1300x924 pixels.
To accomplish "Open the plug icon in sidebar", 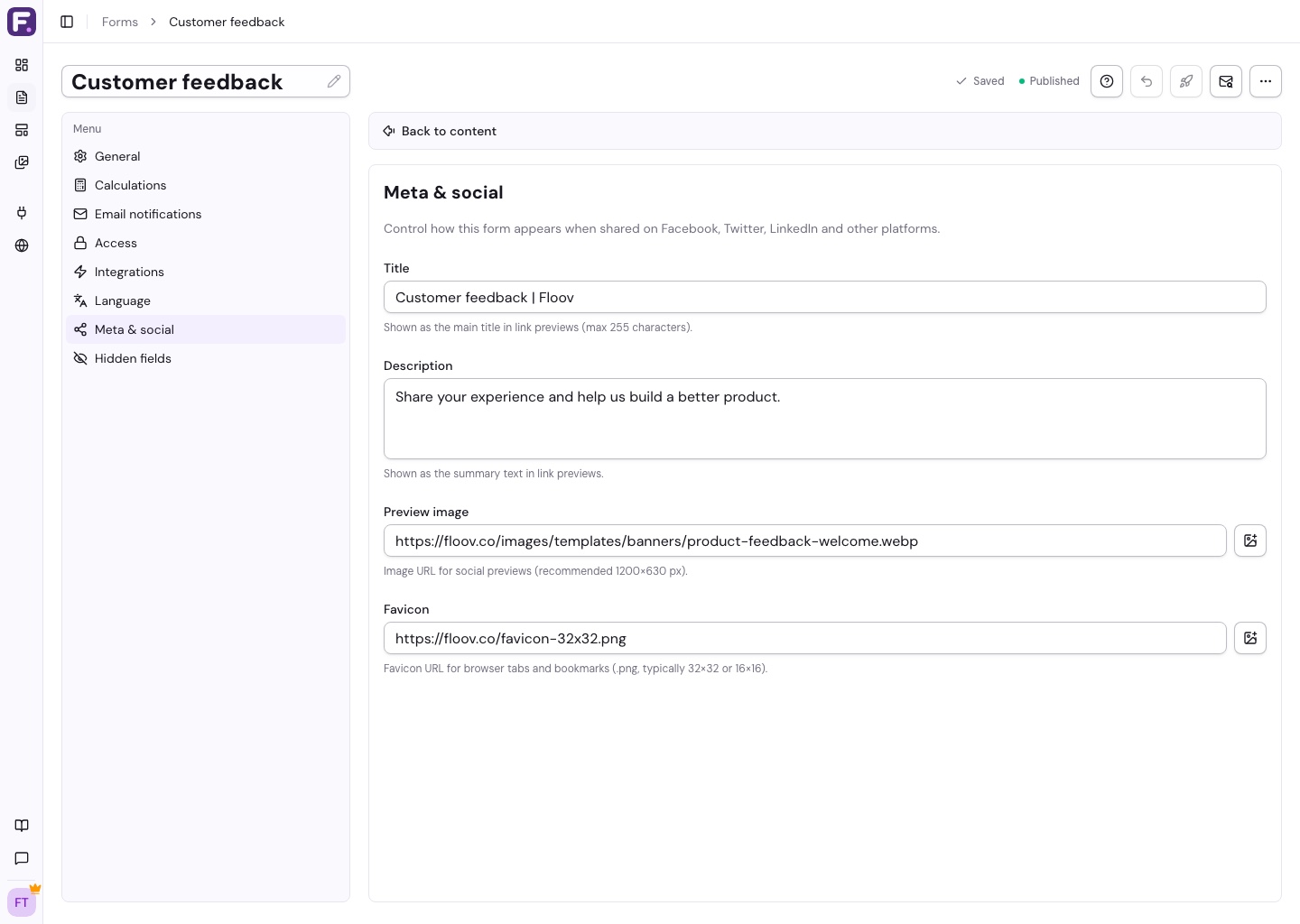I will 22,213.
